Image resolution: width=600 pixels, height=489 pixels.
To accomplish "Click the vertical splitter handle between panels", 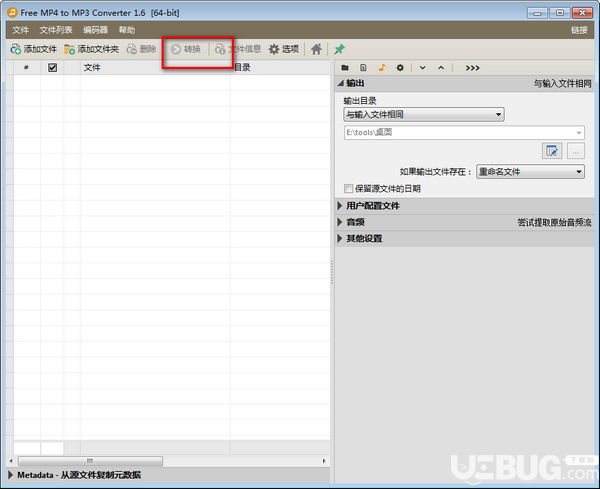I will click(332, 272).
